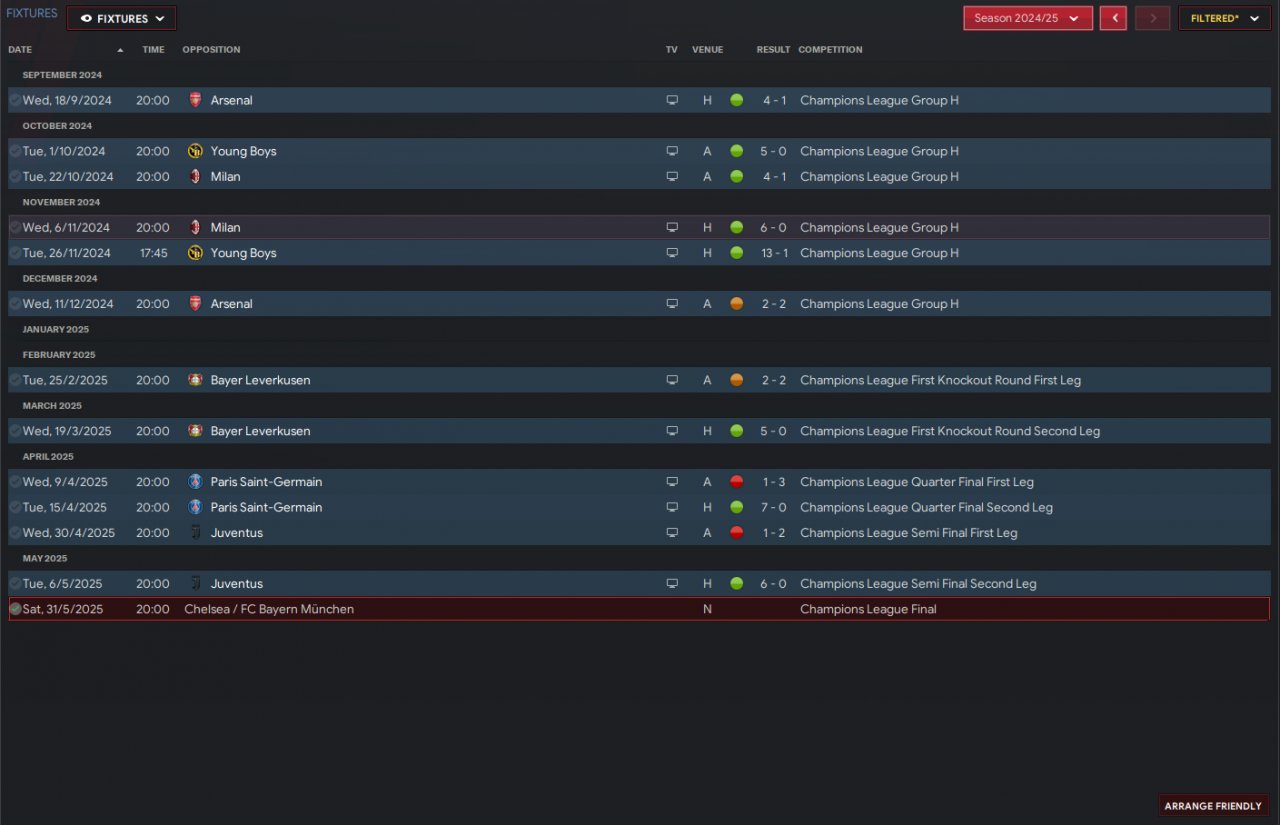Click the Paris Saint-Germain badge in the 9/4/2025 row
Viewport: 1280px width, 825px height.
point(195,482)
